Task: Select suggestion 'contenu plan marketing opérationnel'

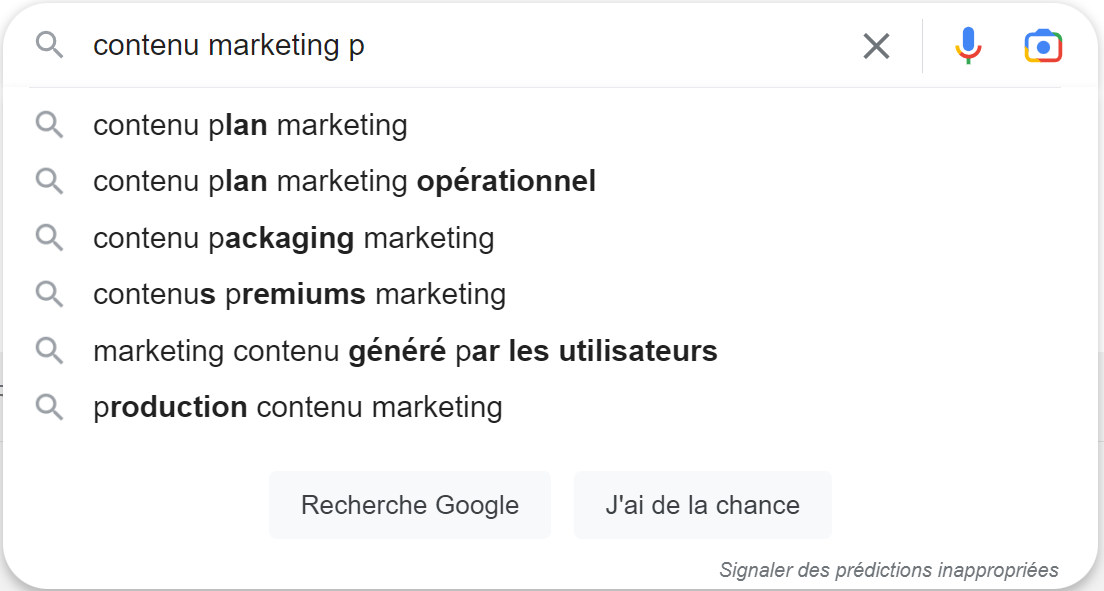Action: click(x=344, y=181)
